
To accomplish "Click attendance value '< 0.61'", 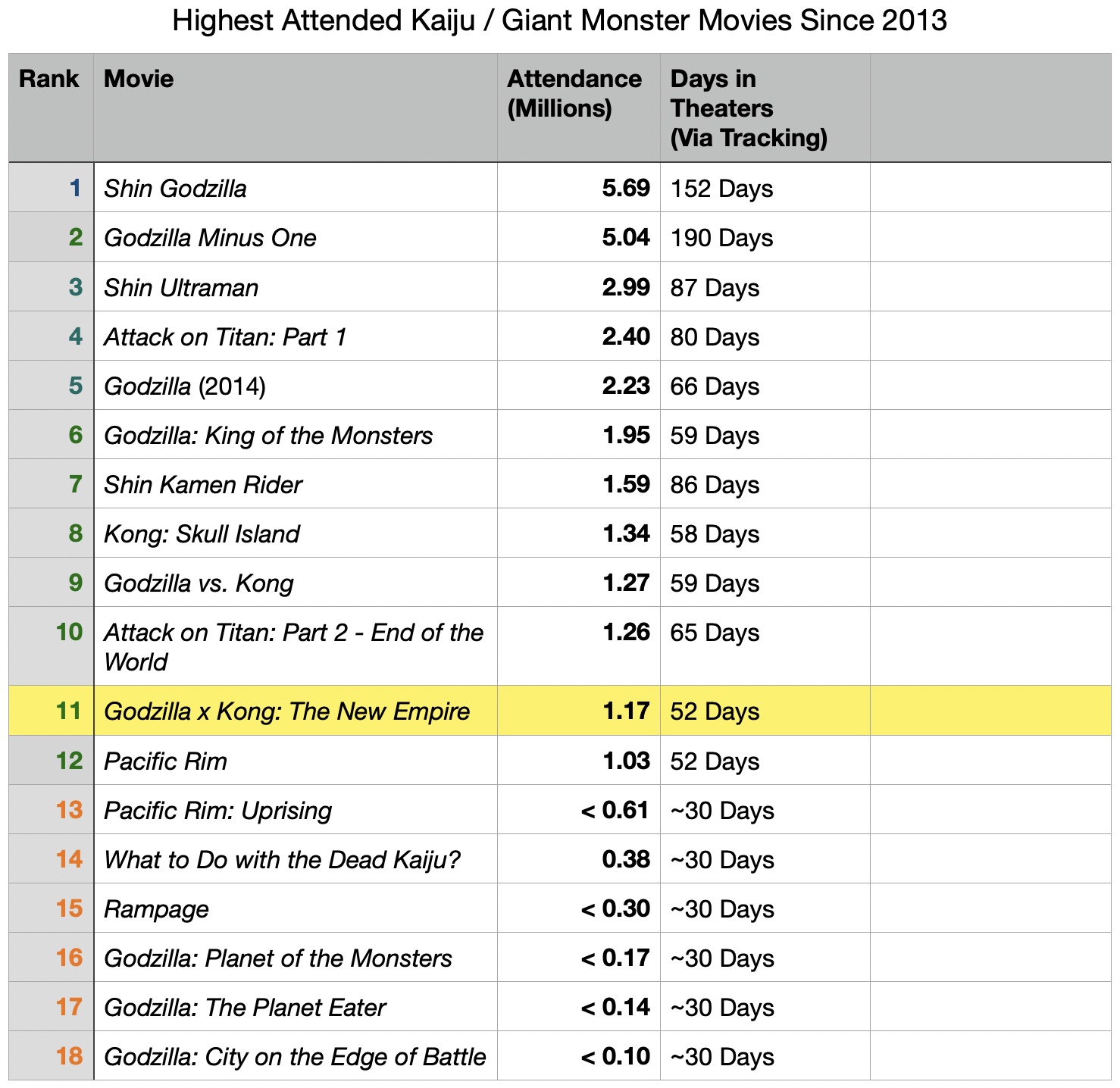I will tap(615, 810).
